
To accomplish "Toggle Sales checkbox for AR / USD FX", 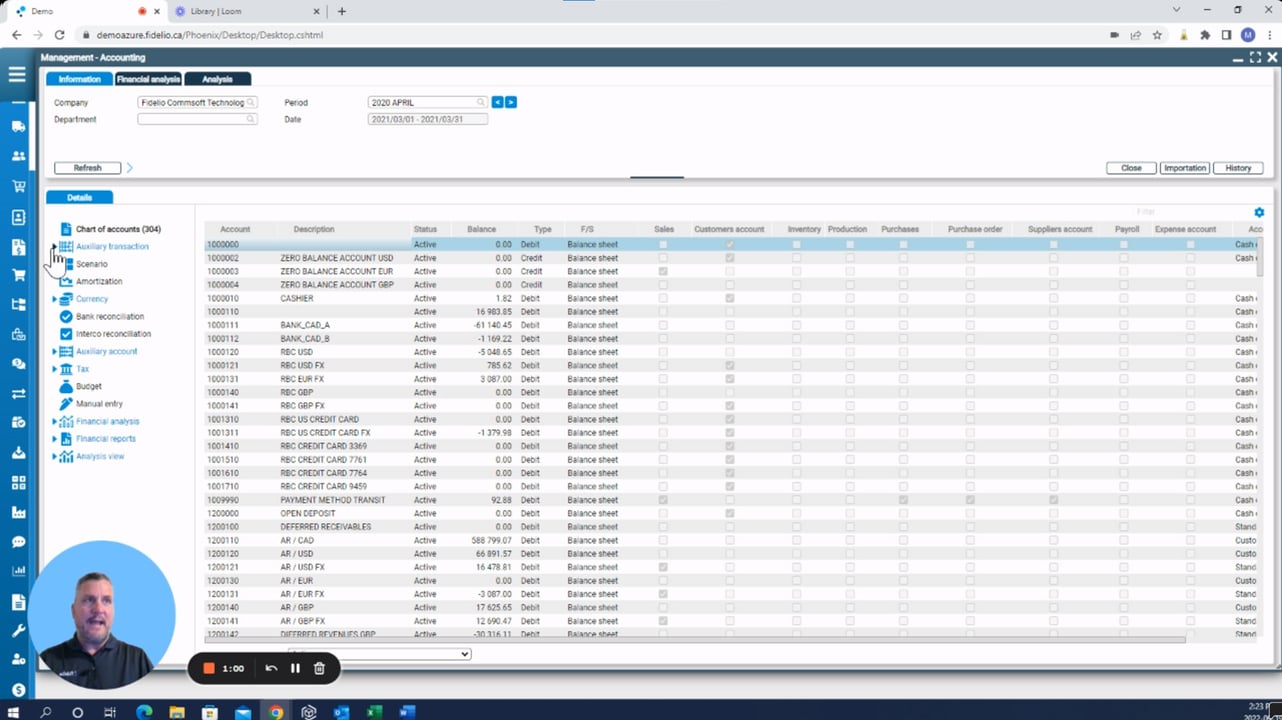I will 663,567.
